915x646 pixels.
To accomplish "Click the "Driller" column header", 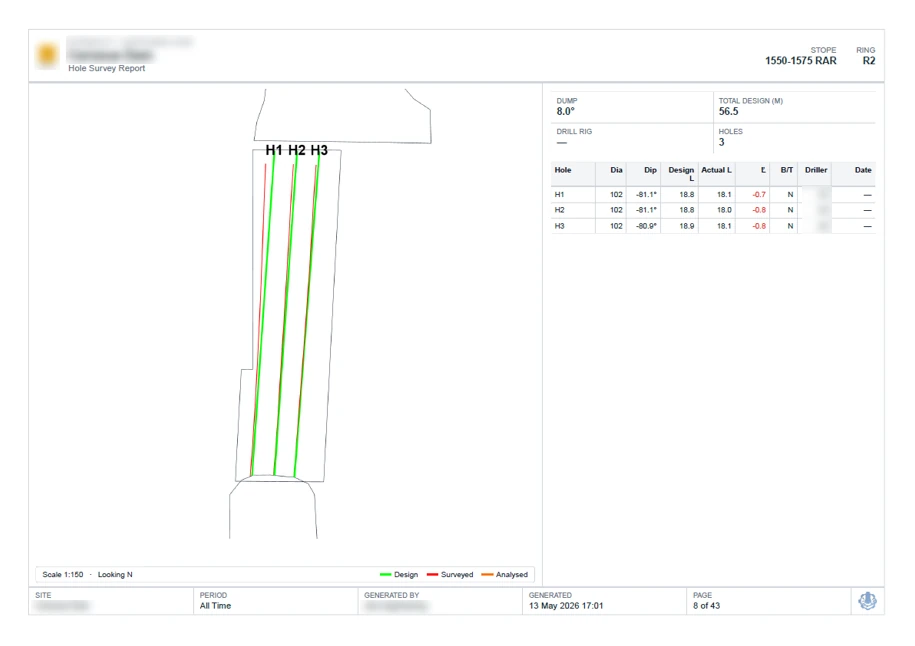I will [x=816, y=170].
